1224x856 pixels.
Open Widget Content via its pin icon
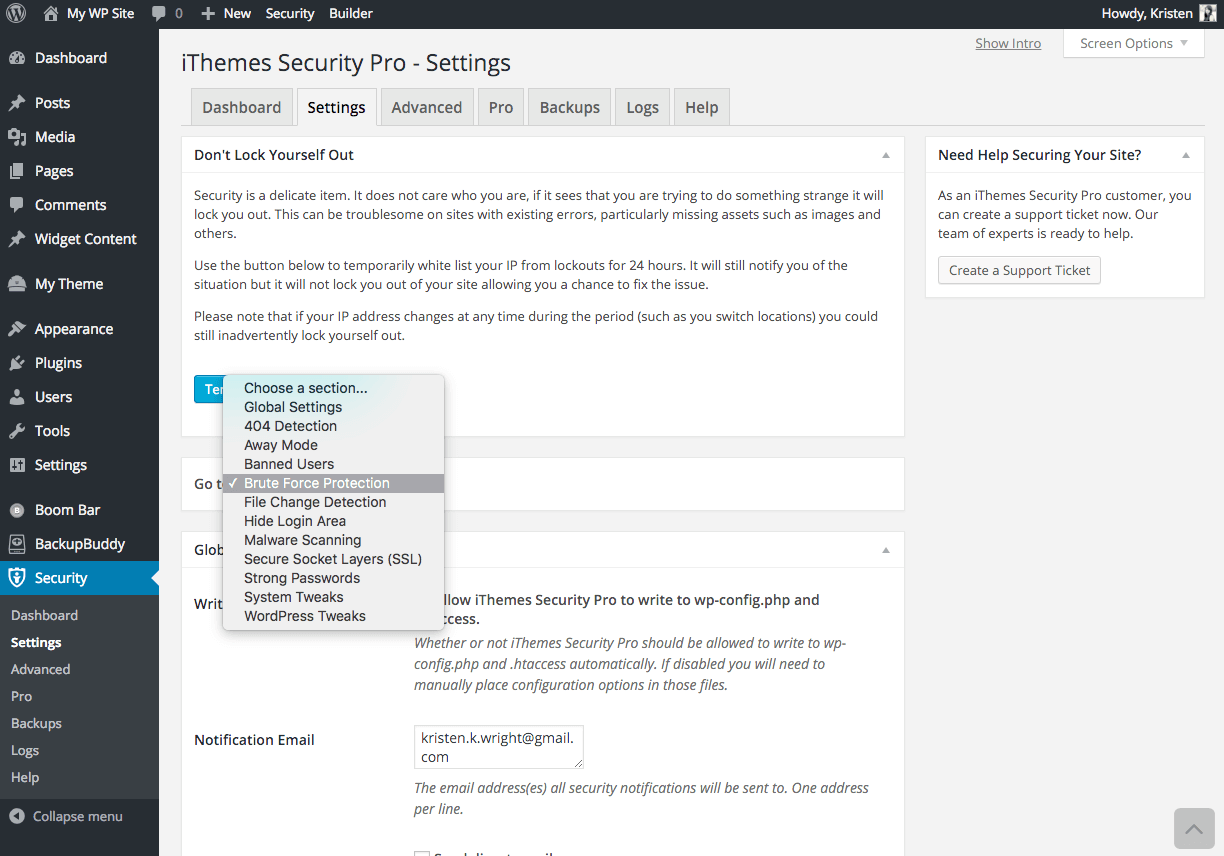point(17,239)
